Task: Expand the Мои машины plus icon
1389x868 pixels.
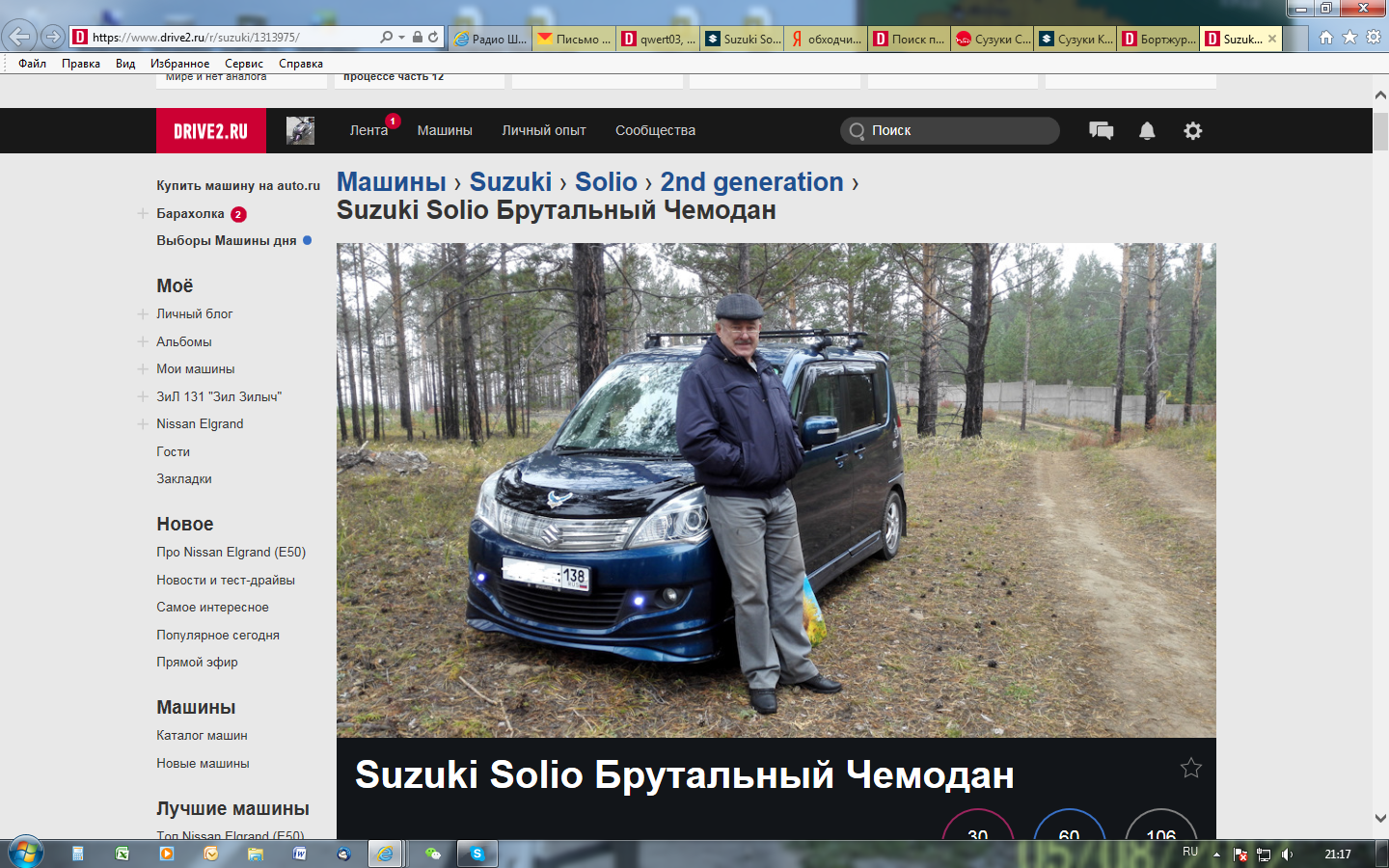Action: 143,368
